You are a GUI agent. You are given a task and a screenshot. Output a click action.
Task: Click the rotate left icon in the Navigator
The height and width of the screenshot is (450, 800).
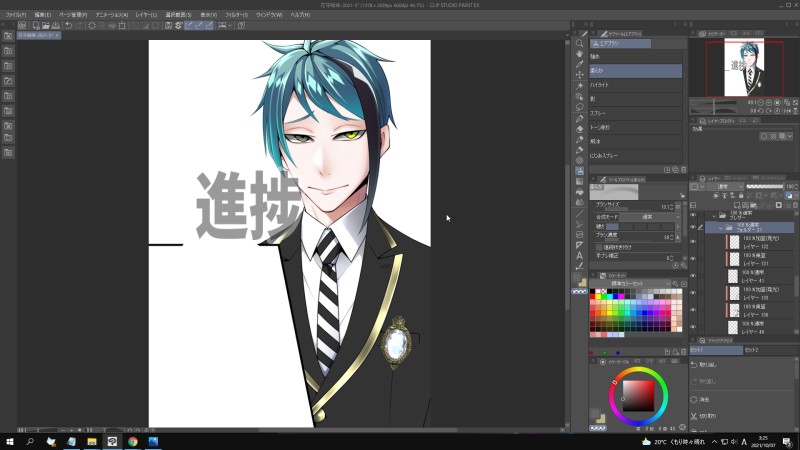click(x=761, y=111)
